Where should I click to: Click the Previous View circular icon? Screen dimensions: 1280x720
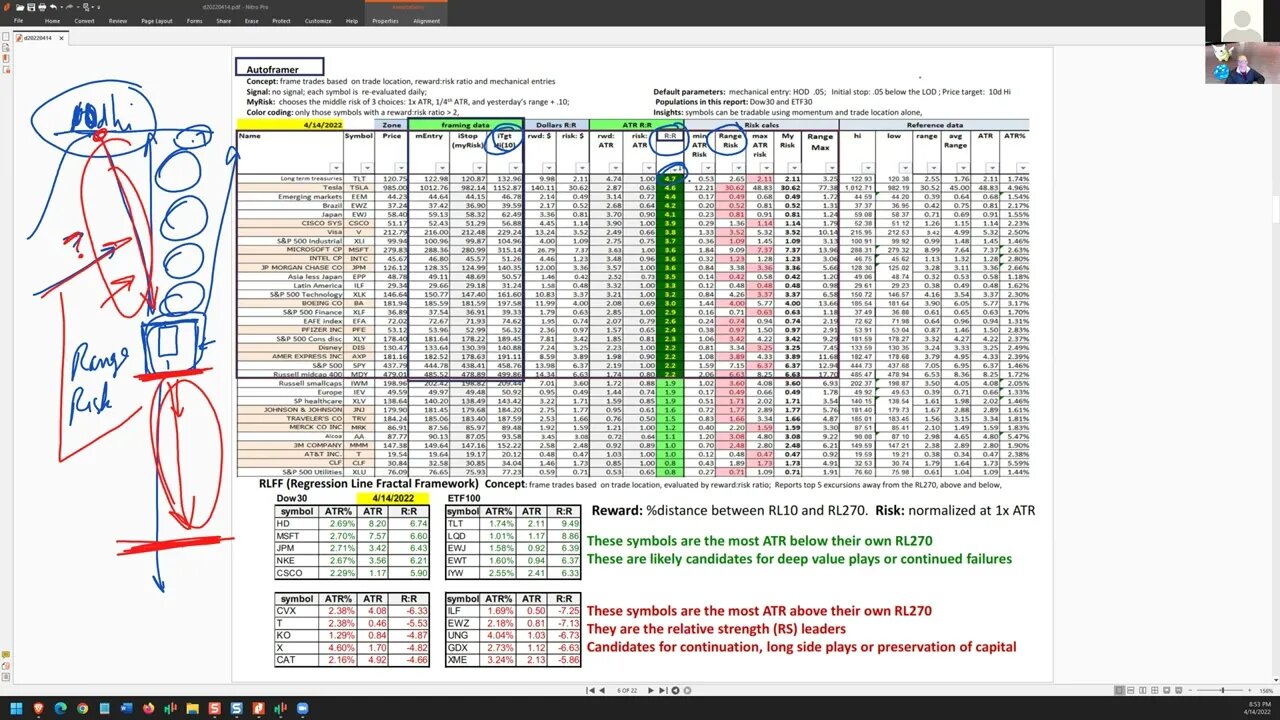[x=675, y=690]
